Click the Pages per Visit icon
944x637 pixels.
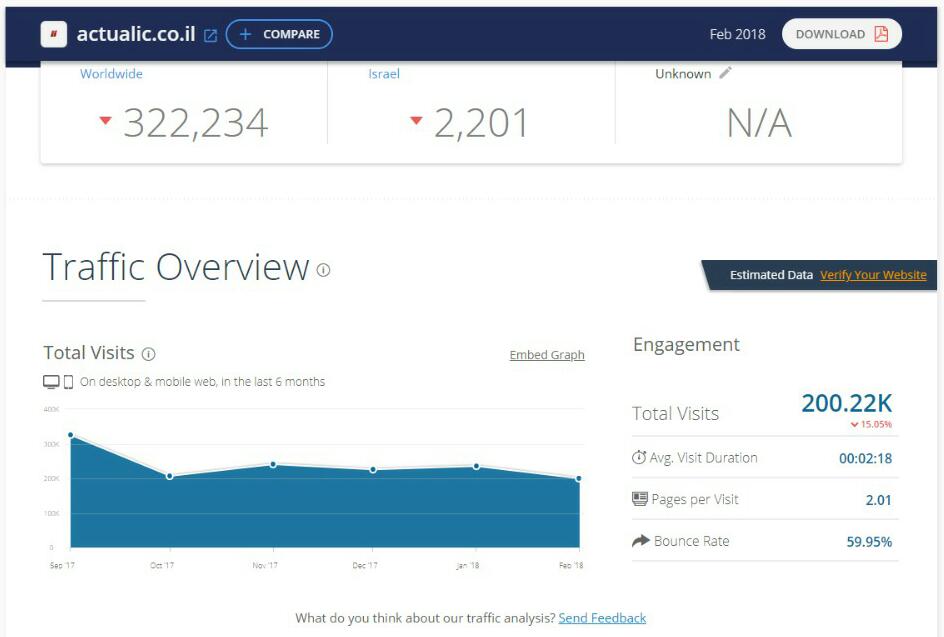(640, 499)
